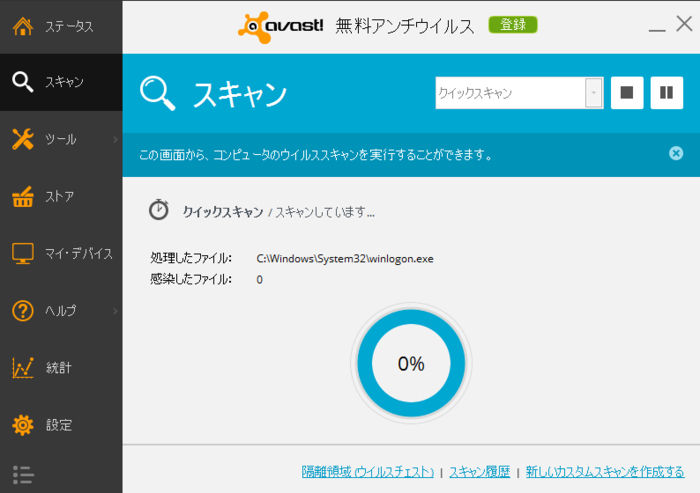Open the ストア basket icon

tap(23, 196)
